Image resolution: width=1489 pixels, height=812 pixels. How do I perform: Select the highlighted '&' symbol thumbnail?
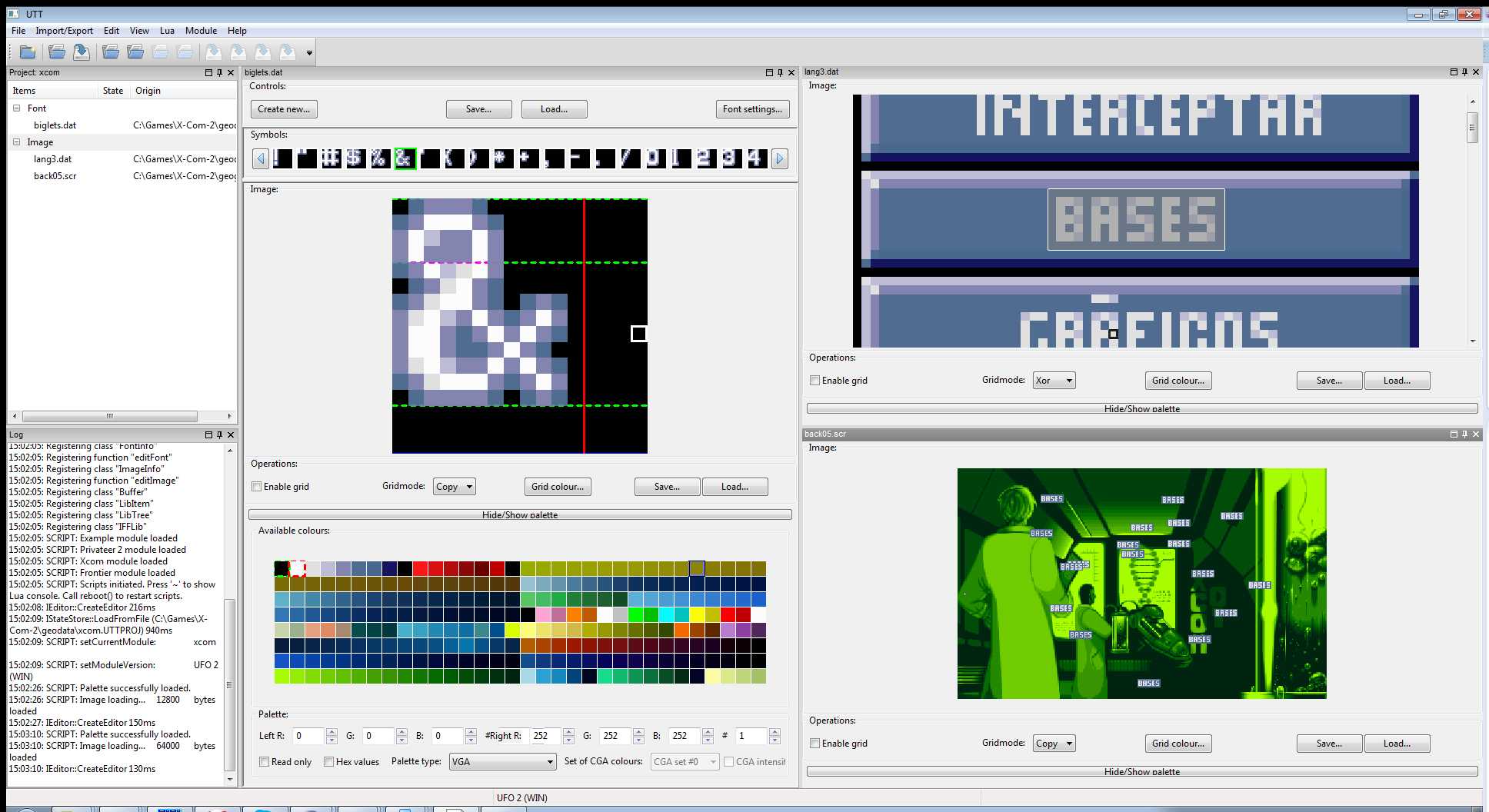click(x=405, y=158)
